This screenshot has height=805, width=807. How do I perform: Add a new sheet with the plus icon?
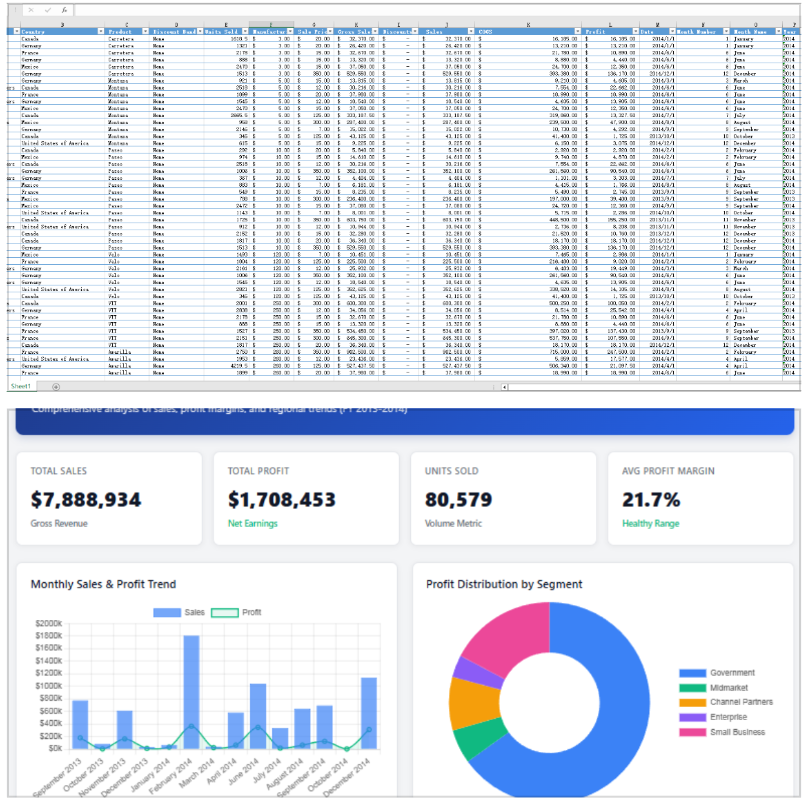(56, 387)
